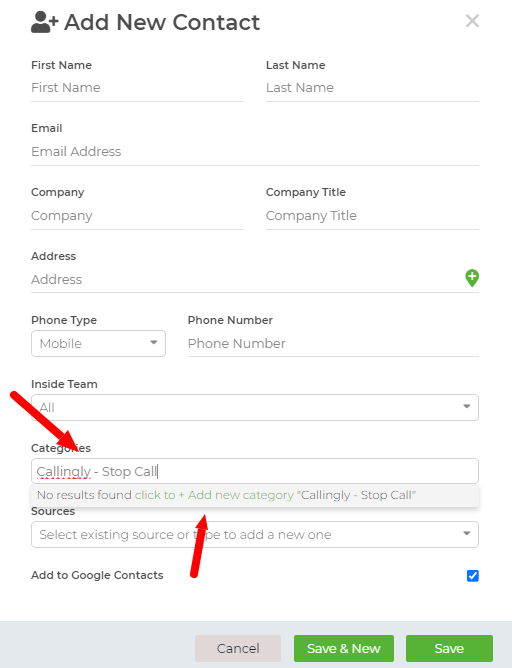Click the add contact person icon in title

(x=44, y=23)
